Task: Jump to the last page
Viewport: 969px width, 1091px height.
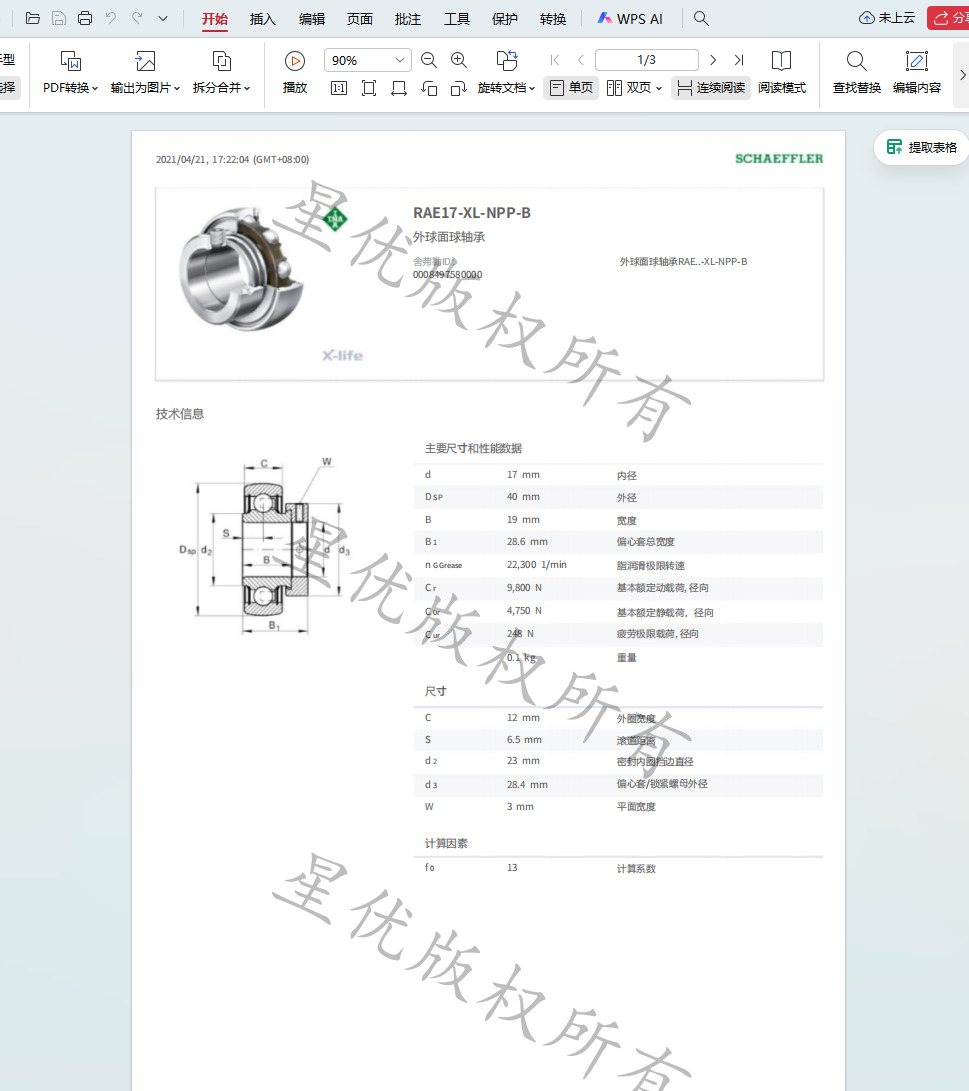Action: point(739,61)
